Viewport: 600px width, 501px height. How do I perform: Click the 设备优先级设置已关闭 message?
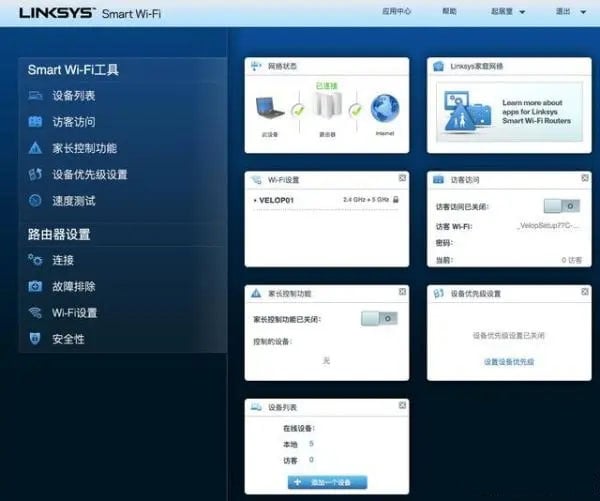tap(509, 335)
